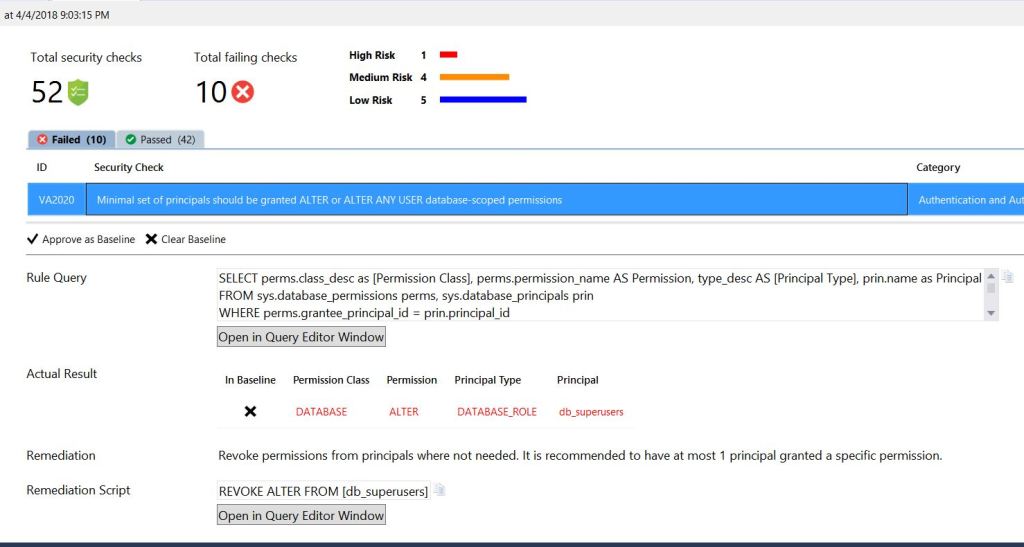
Task: Open remediation script in Query Editor Window
Action: (x=301, y=515)
